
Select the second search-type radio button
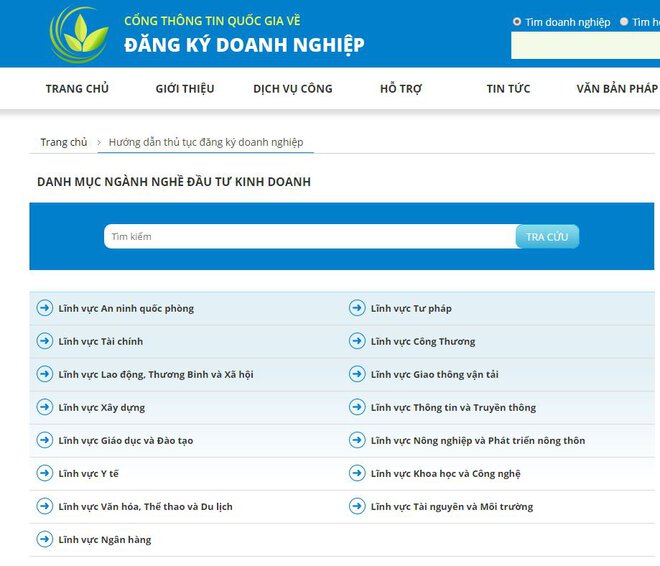click(x=624, y=21)
